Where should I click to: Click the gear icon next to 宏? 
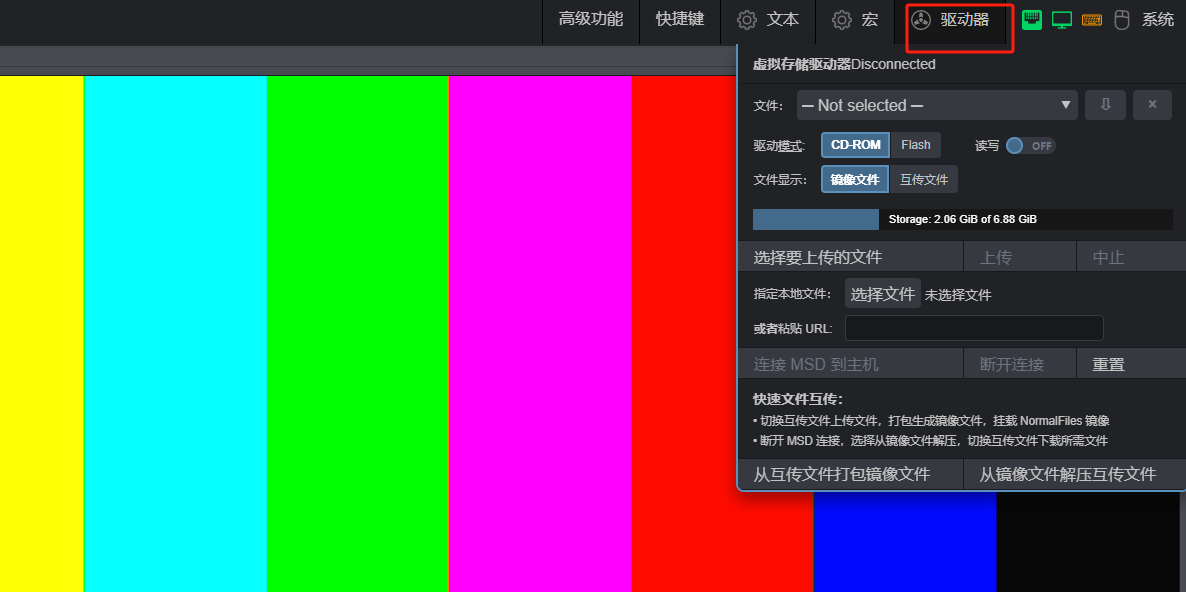[842, 20]
